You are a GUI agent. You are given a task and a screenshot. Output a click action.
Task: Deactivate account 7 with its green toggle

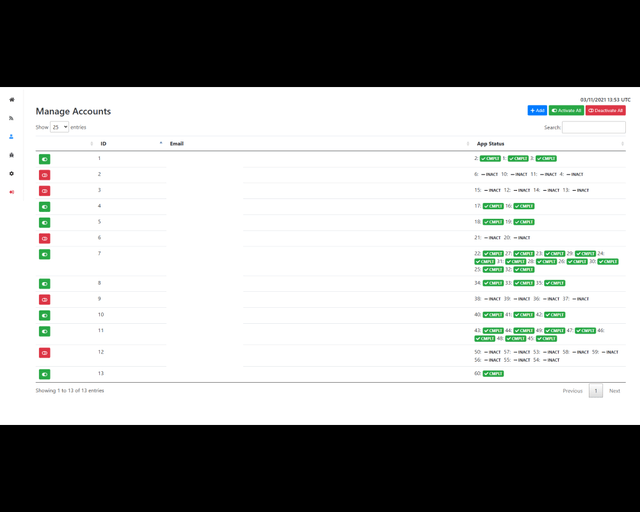(x=44, y=254)
